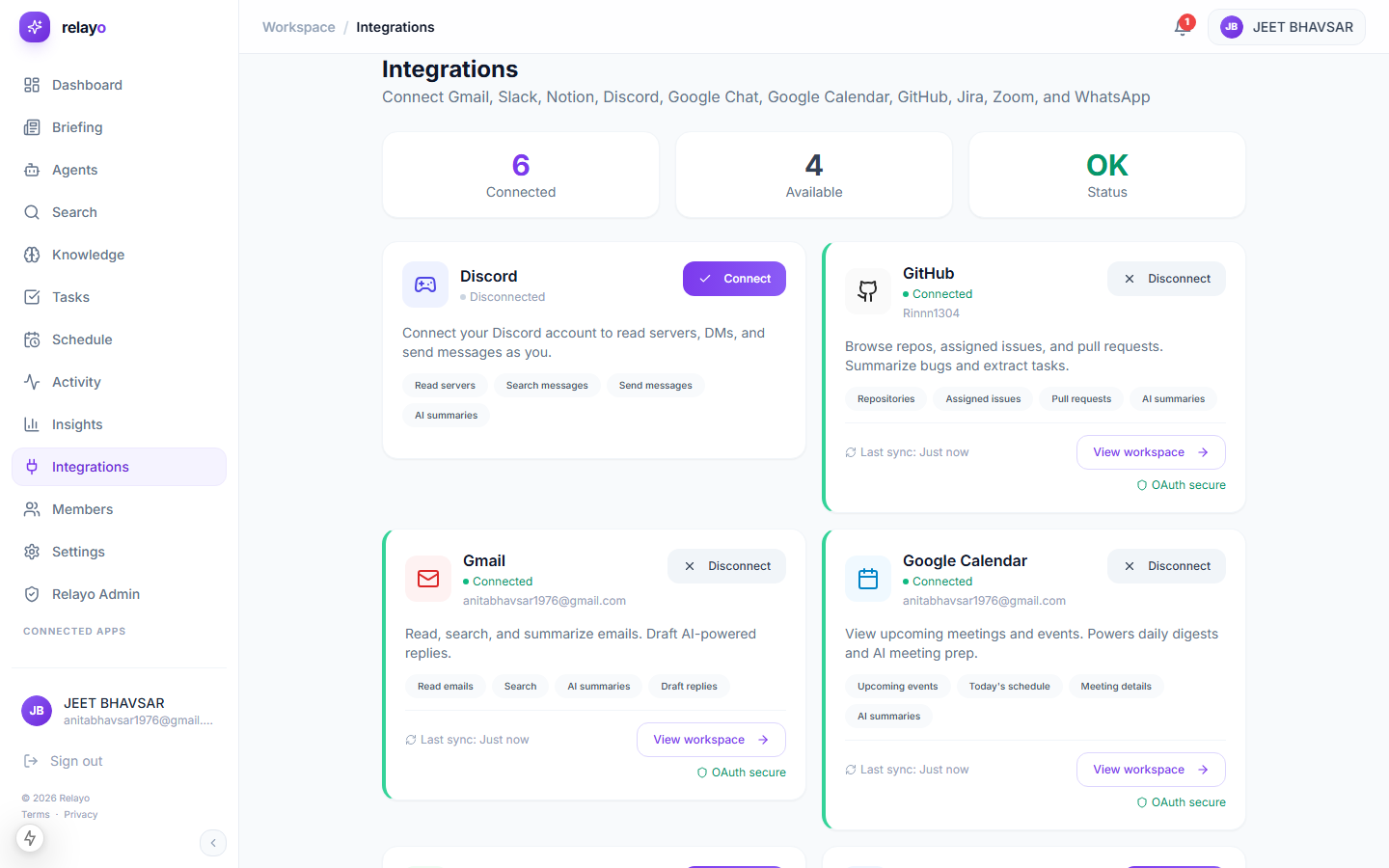View workspace for Gmail
This screenshot has height=868, width=1389.
711,740
